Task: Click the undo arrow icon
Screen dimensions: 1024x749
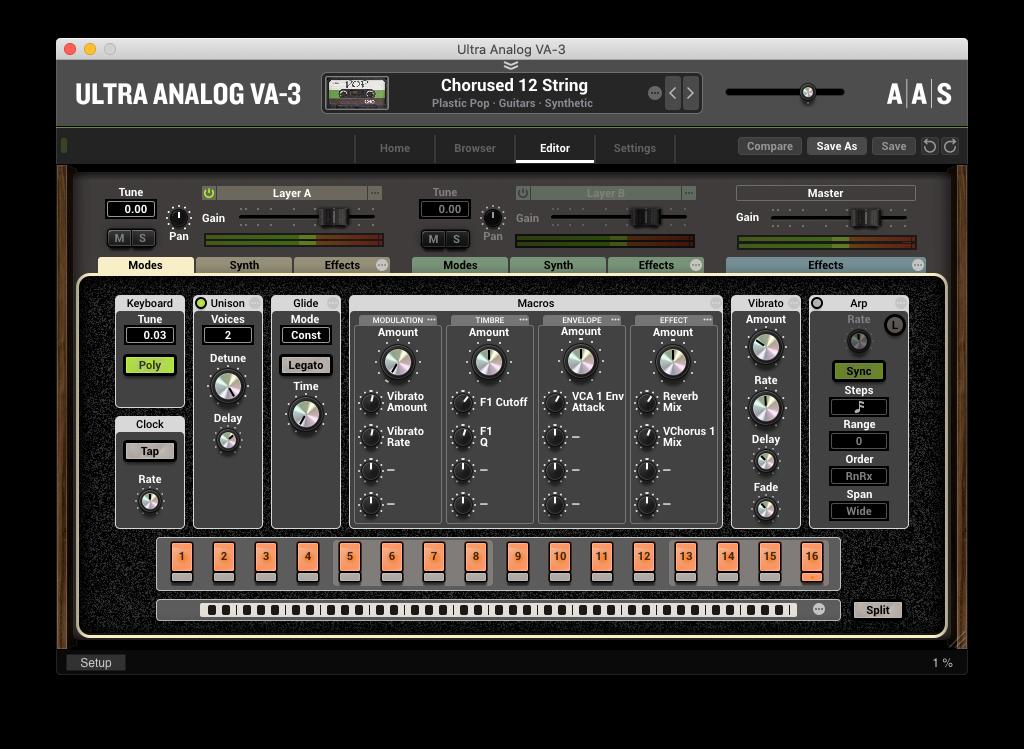Action: click(x=929, y=146)
